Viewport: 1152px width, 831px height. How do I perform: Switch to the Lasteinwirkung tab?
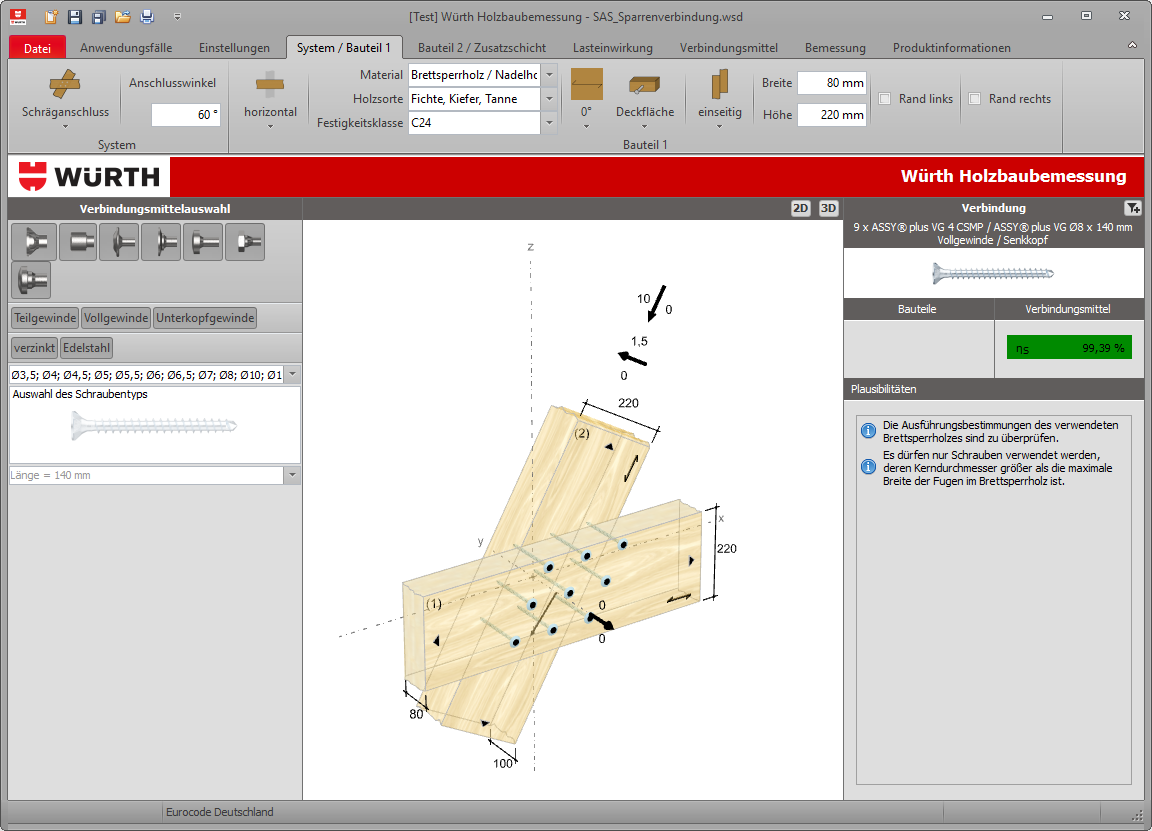click(x=613, y=48)
